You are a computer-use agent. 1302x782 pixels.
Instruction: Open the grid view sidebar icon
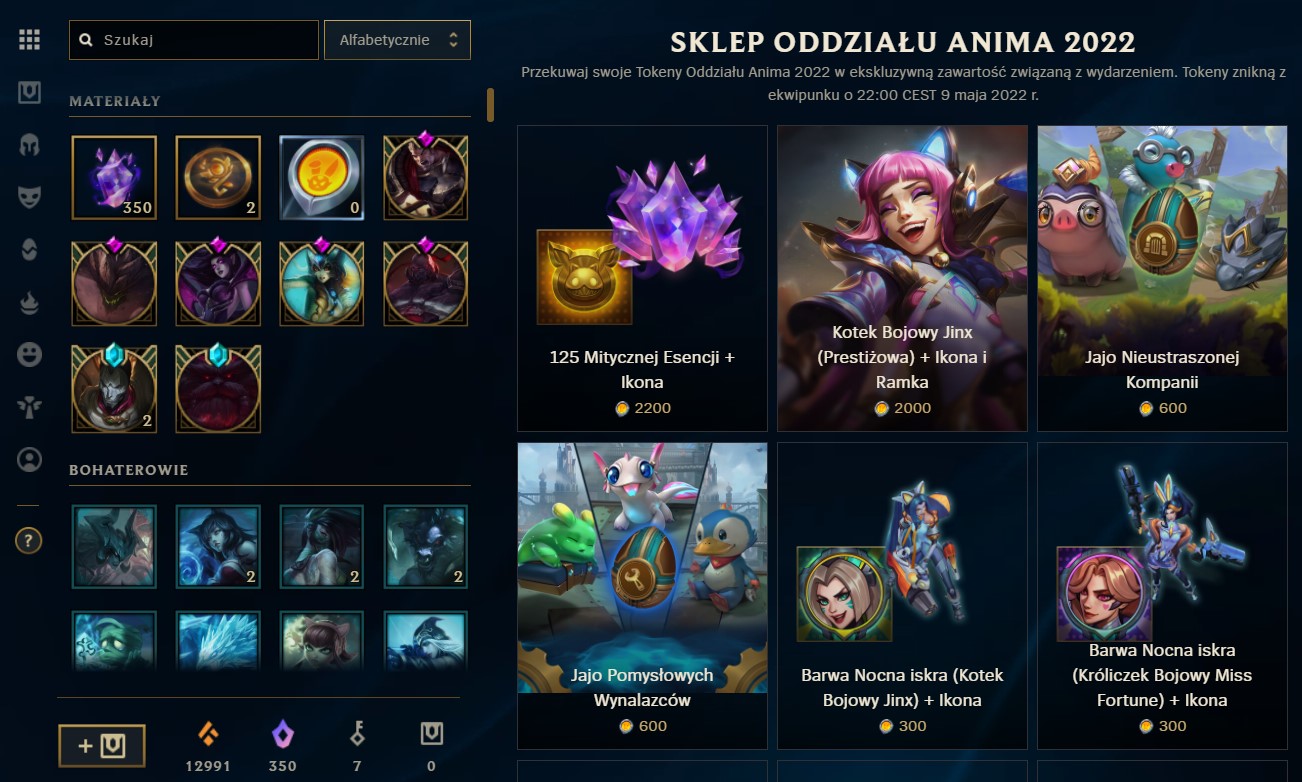click(x=29, y=40)
